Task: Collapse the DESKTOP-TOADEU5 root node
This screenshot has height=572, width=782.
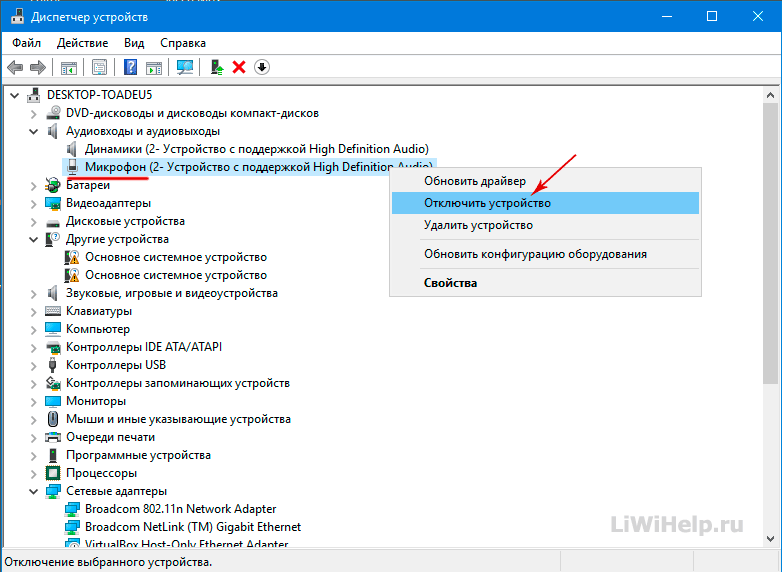Action: 14,95
